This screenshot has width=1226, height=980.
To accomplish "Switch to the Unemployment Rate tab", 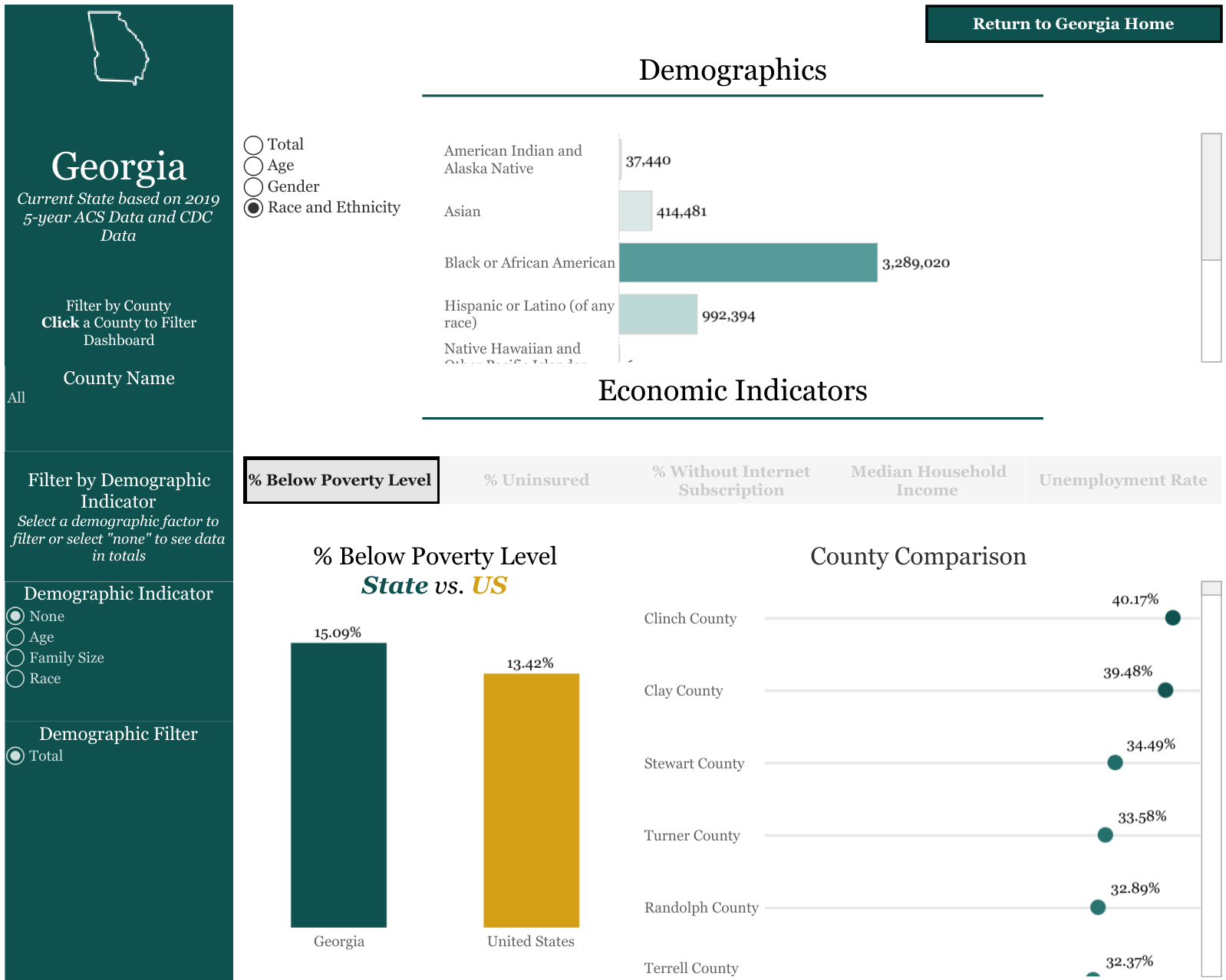I will coord(1122,480).
